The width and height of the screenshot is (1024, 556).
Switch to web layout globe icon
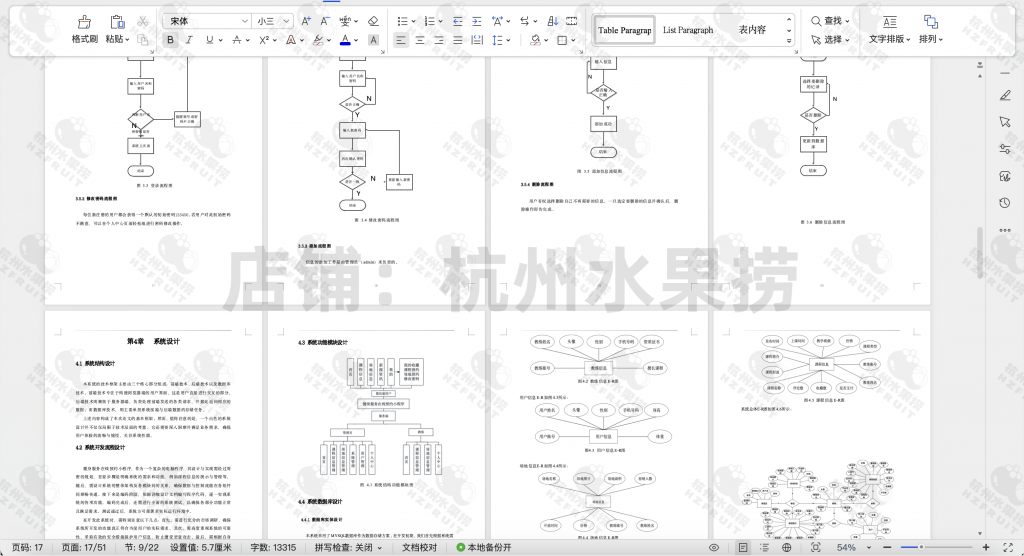click(787, 548)
